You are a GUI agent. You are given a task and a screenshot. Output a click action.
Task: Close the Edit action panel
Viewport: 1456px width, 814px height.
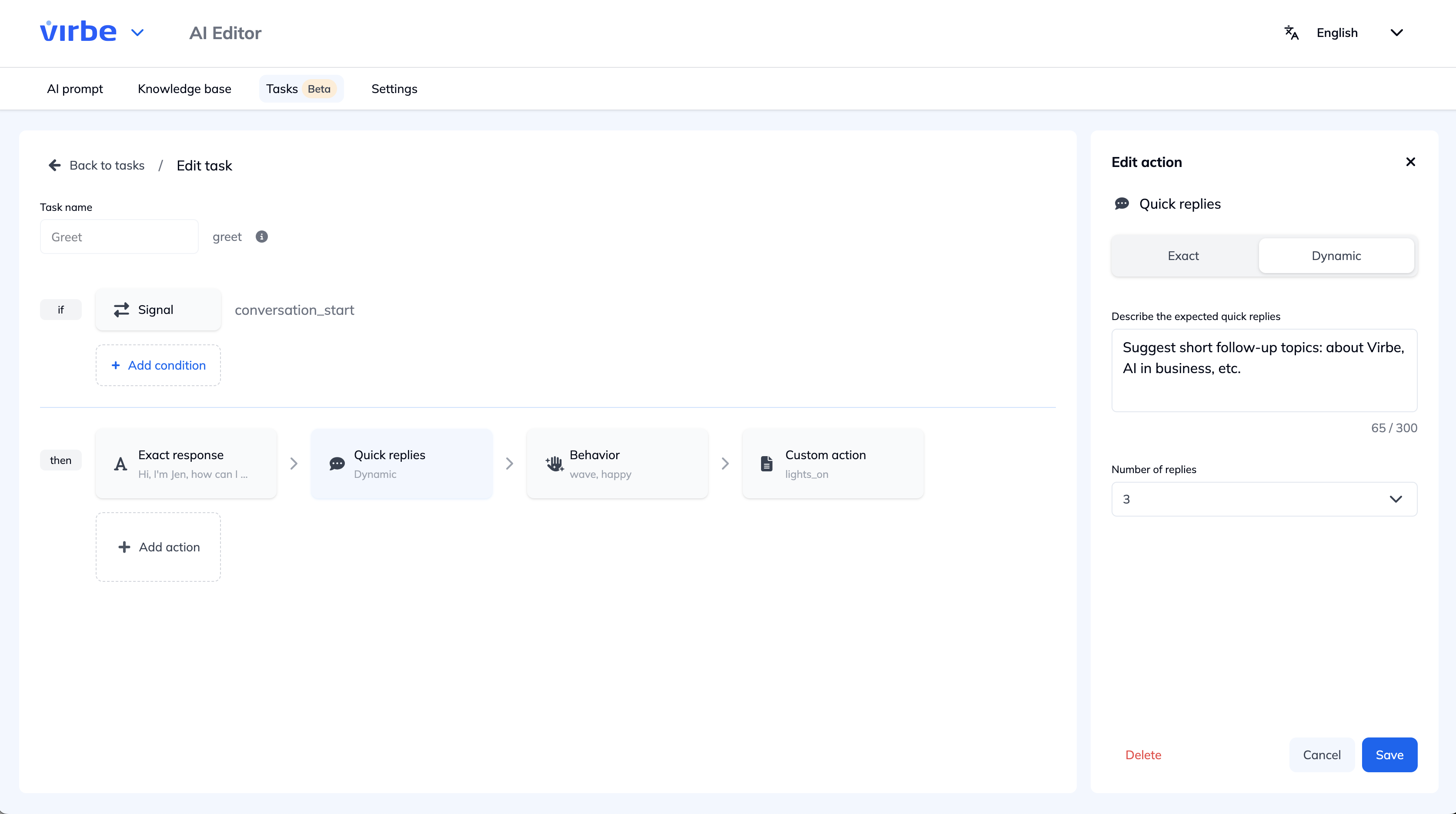click(1410, 162)
